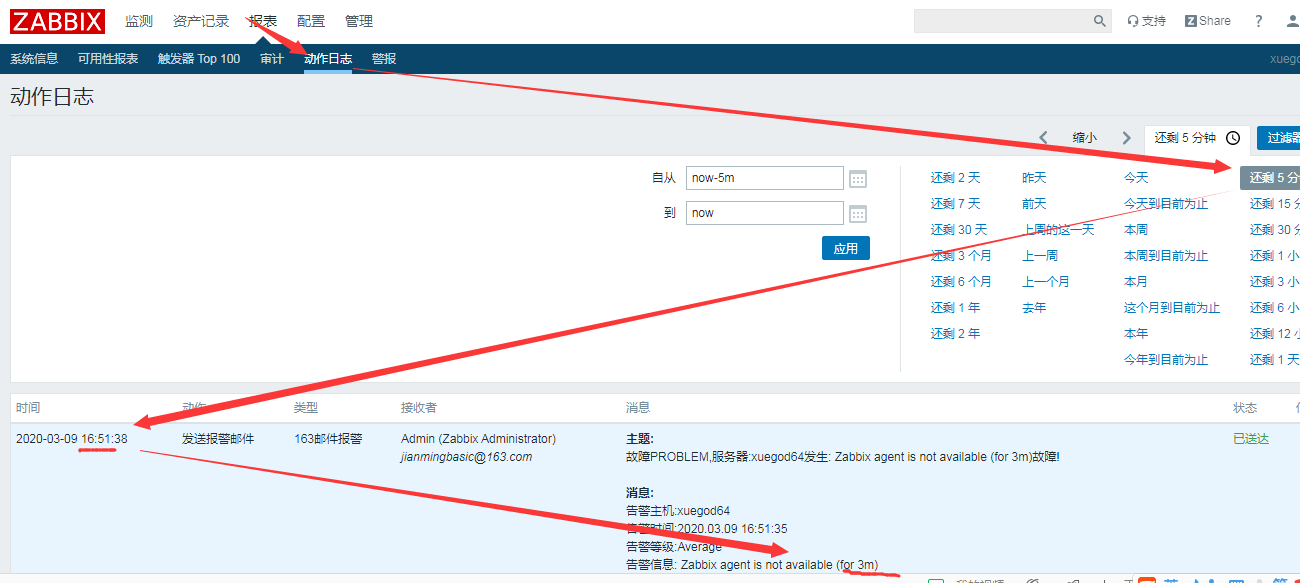Click the 类型 column header
The image size is (1300, 583).
pyautogui.click(x=306, y=408)
